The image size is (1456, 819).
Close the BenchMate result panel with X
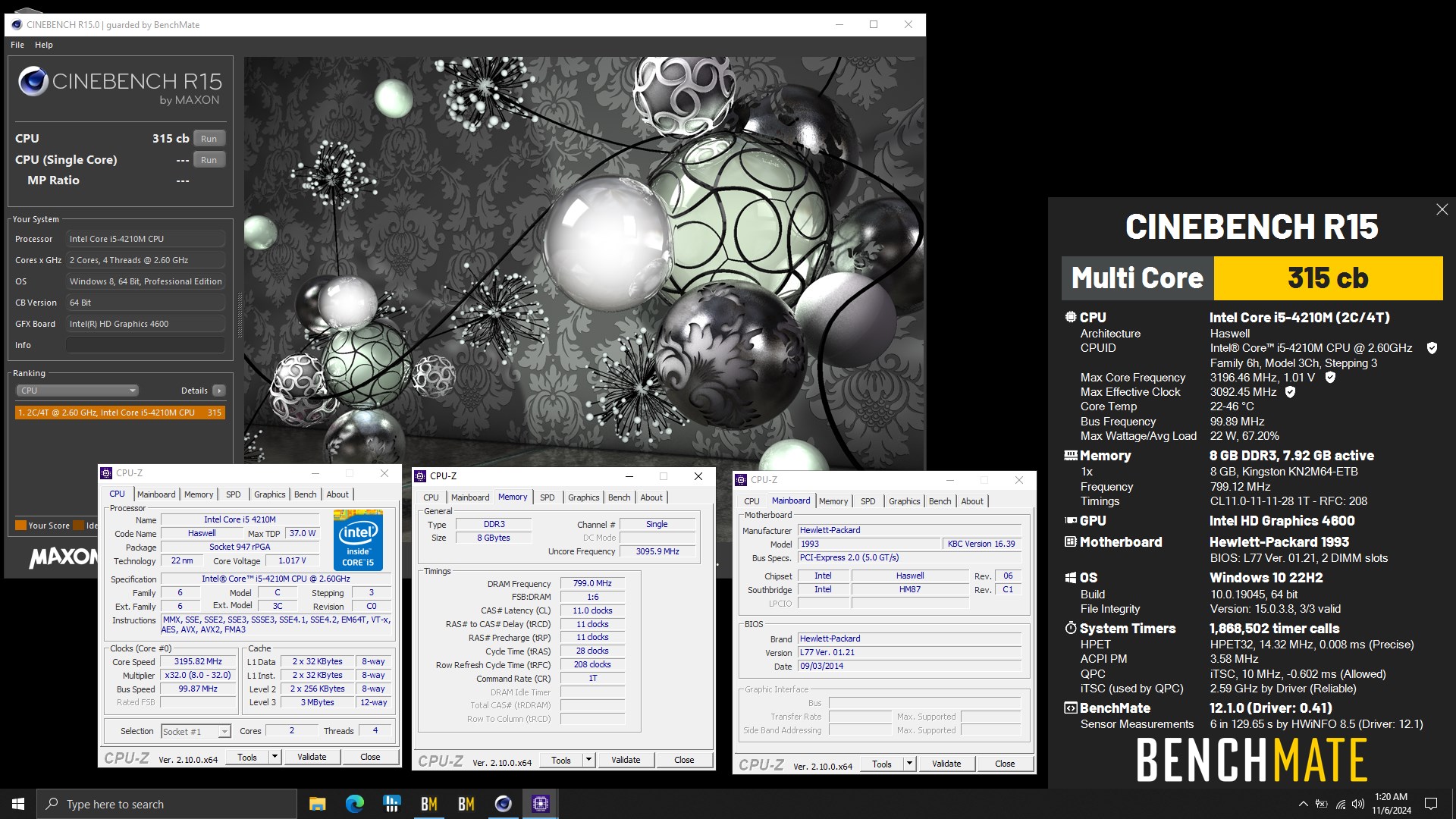(1442, 209)
